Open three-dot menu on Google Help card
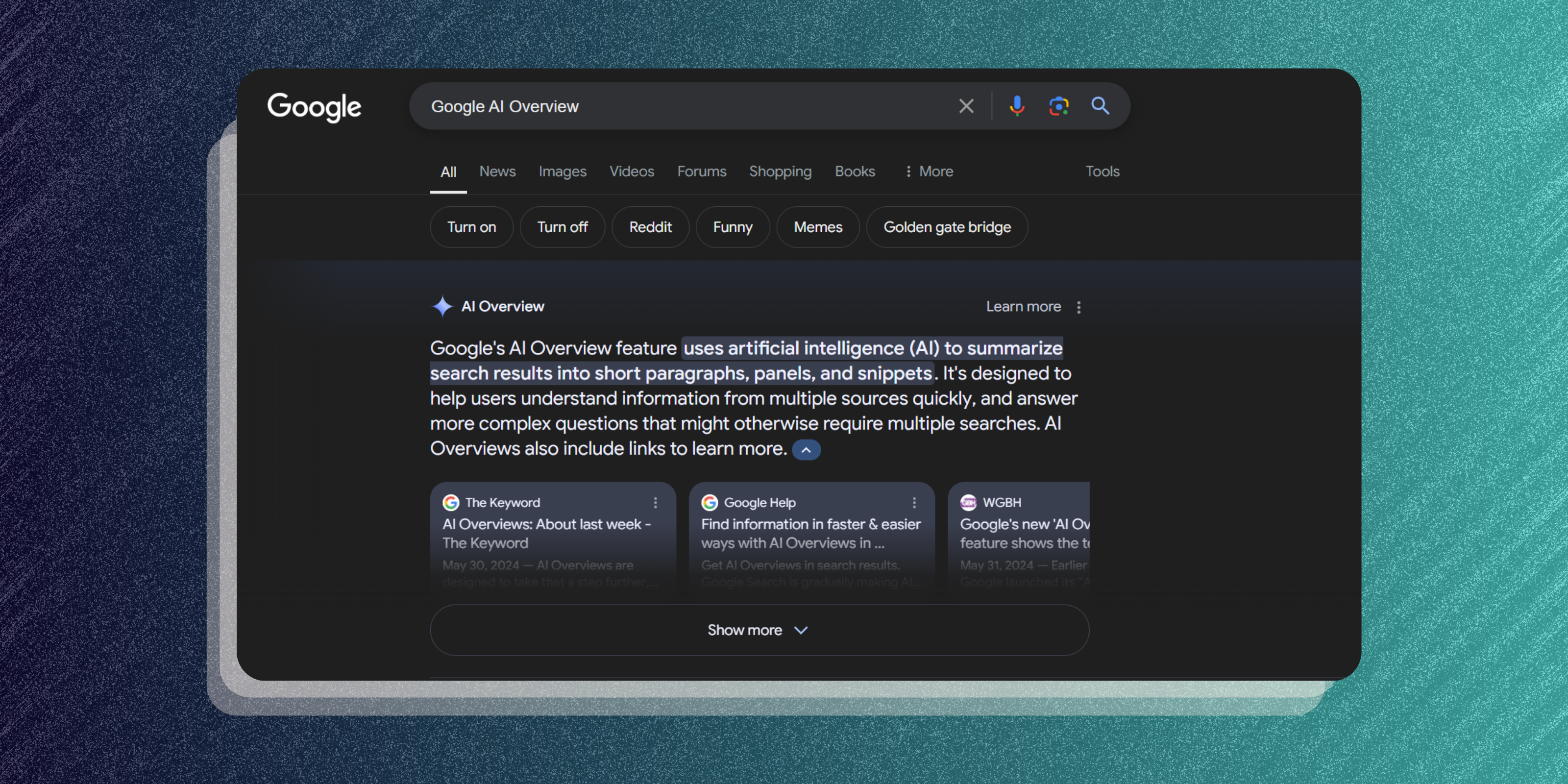This screenshot has width=1568, height=784. click(914, 502)
